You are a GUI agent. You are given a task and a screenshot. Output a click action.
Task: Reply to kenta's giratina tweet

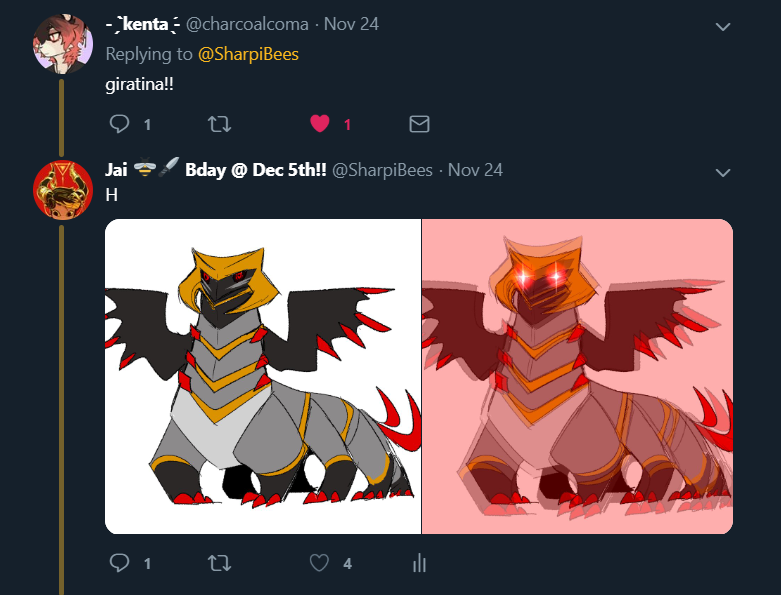tap(119, 123)
